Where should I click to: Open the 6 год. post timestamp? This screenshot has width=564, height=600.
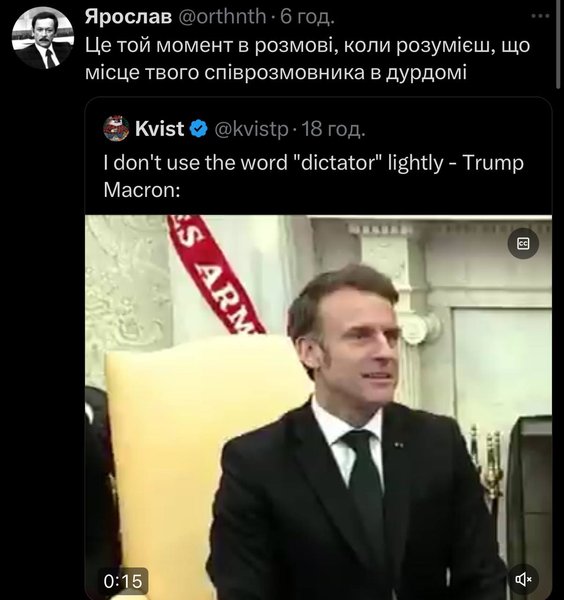click(307, 16)
